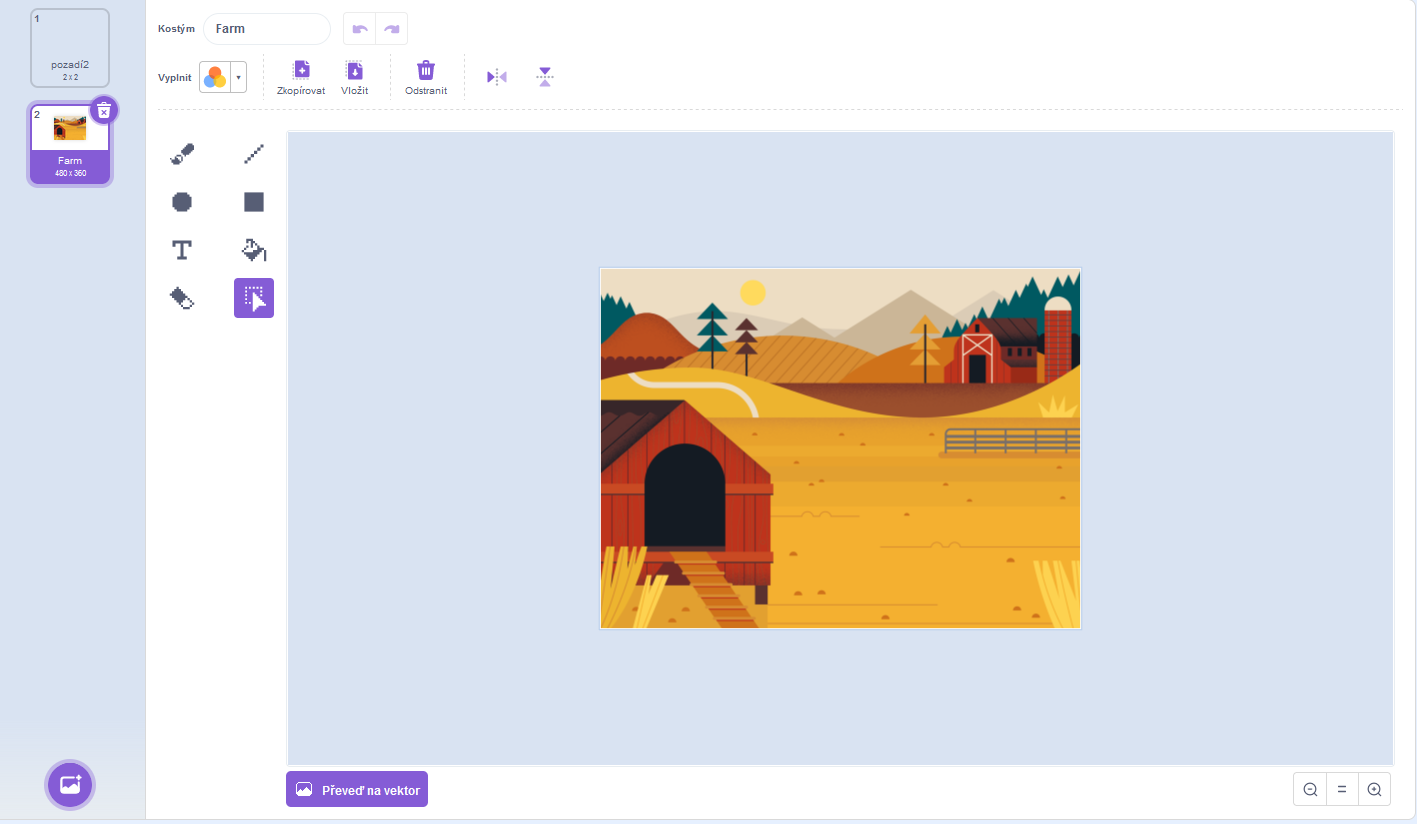Click the Vložit paste button
This screenshot has width=1417, height=824.
(354, 77)
